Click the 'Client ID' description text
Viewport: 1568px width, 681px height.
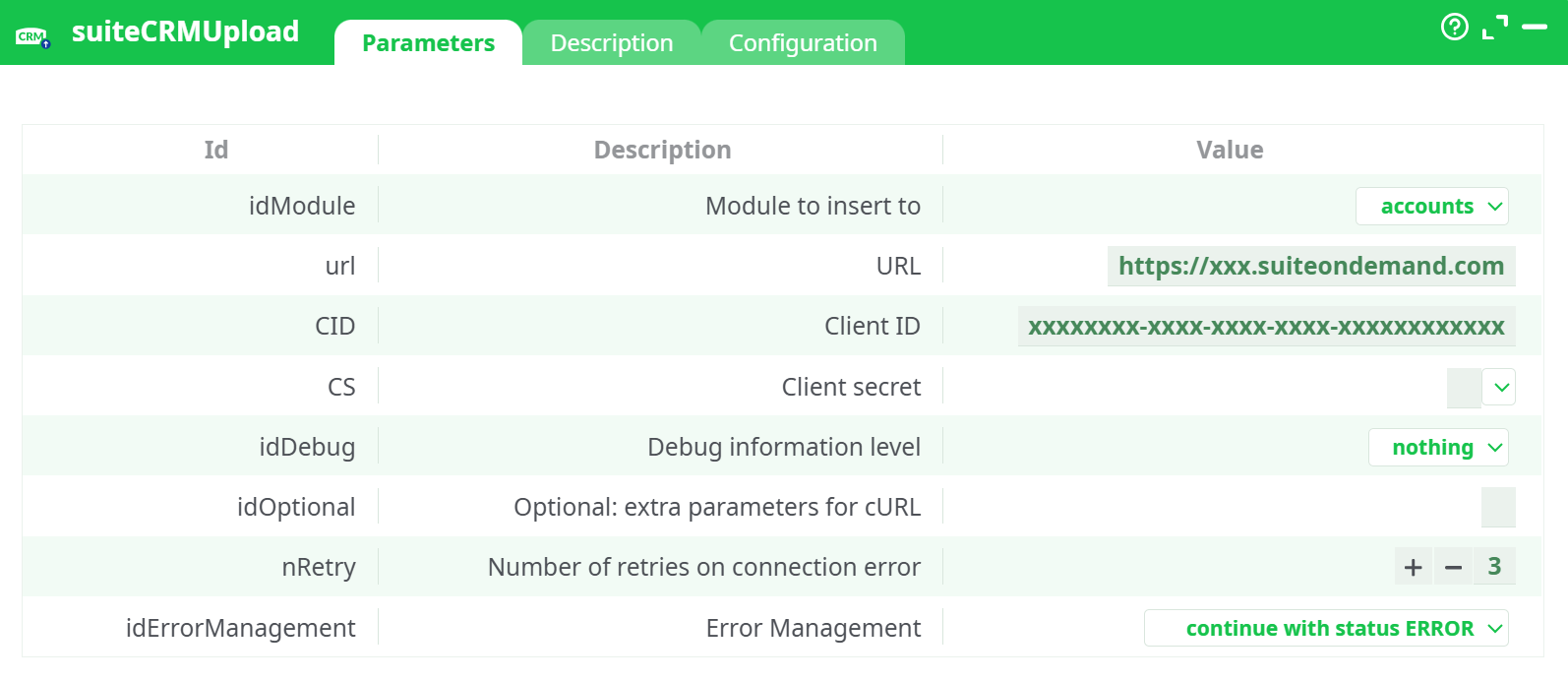[x=873, y=327]
